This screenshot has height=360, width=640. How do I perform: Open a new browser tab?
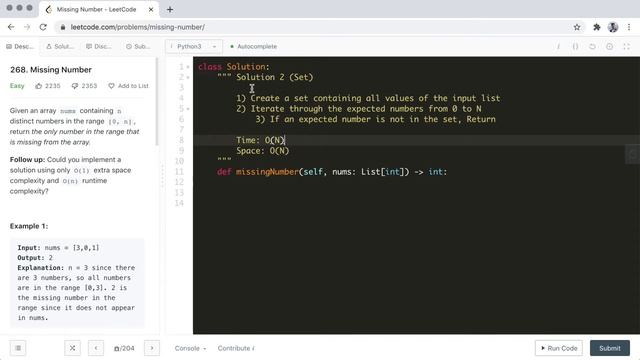click(x=170, y=9)
